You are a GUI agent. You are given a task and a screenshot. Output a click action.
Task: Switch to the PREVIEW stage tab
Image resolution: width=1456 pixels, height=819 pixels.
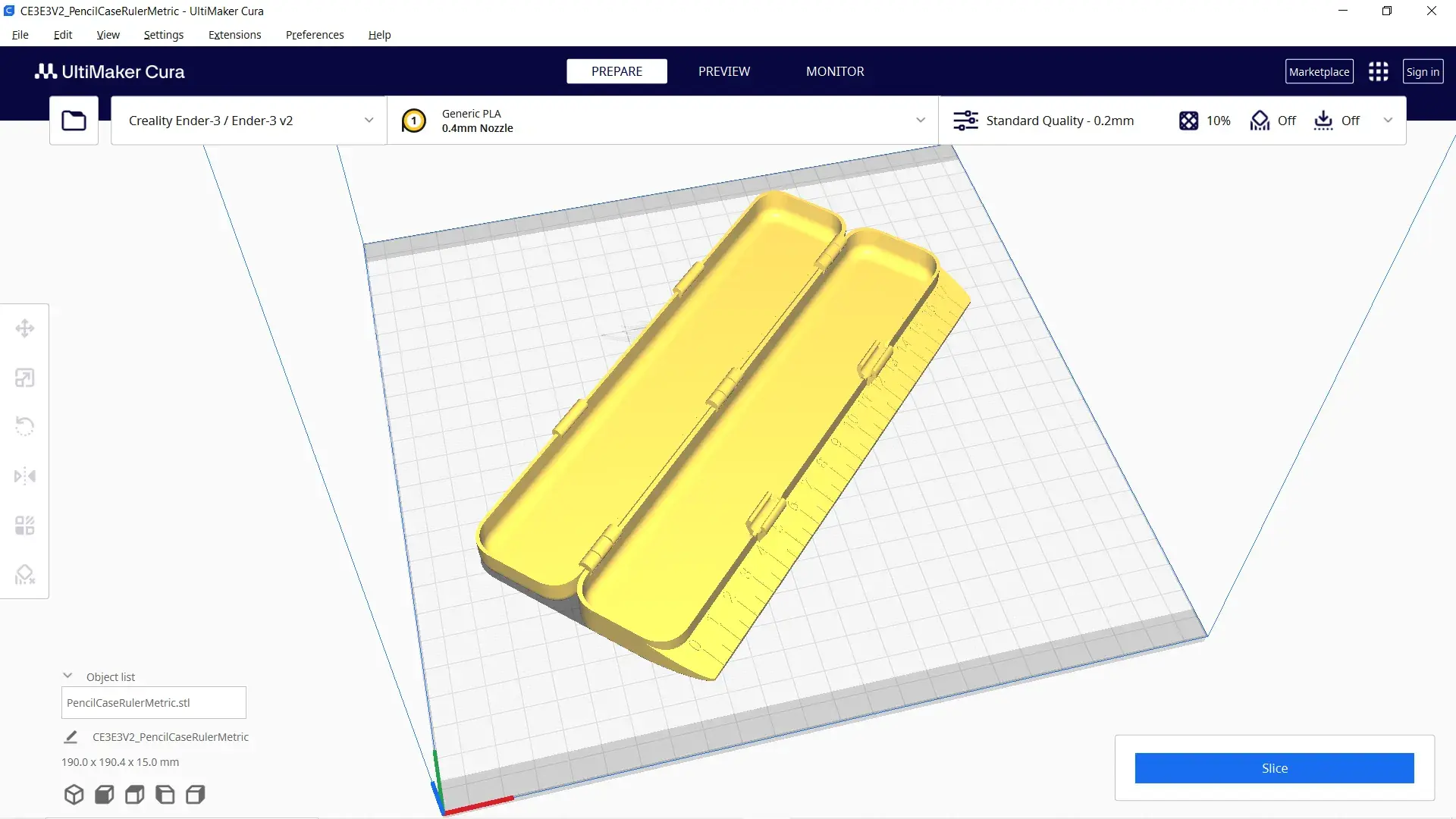click(724, 71)
